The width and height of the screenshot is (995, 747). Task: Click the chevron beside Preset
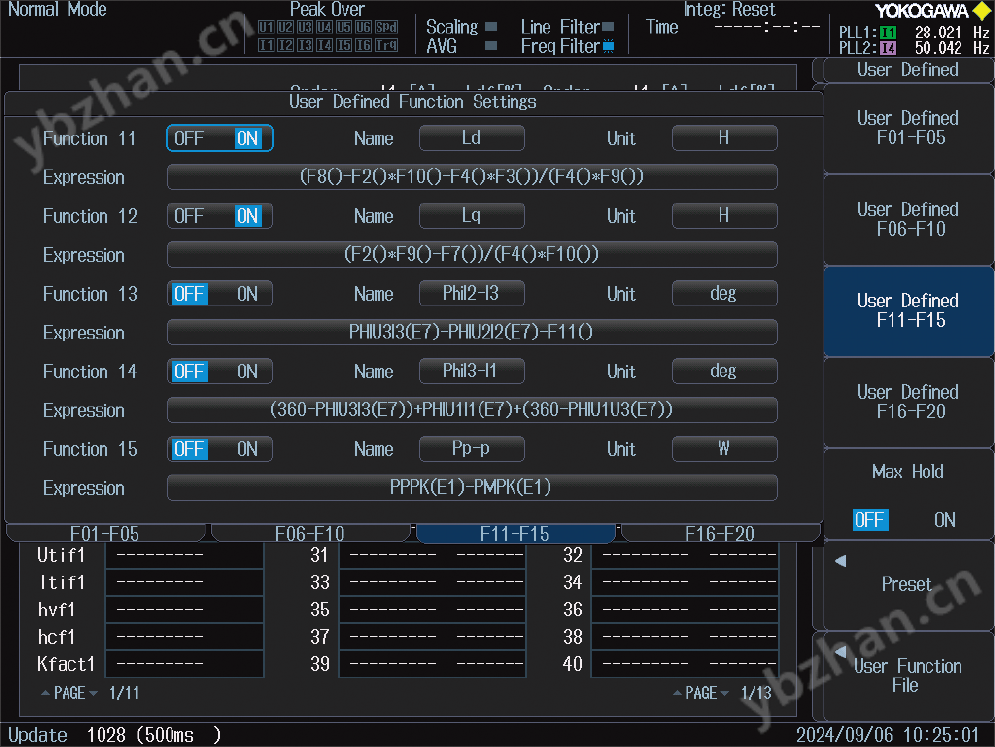coord(838,562)
